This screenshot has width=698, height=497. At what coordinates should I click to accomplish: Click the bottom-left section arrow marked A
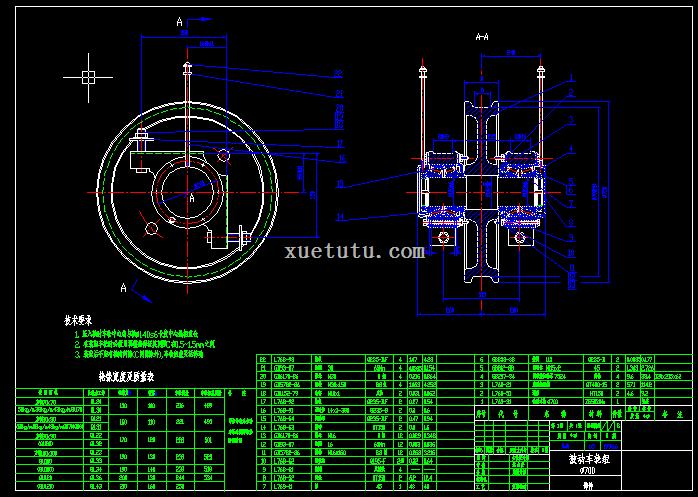point(123,287)
